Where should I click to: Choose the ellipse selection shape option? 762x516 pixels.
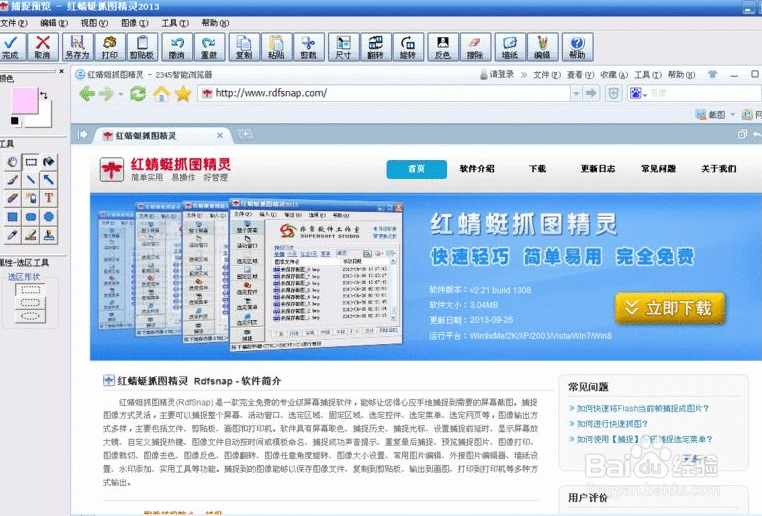tap(30, 316)
